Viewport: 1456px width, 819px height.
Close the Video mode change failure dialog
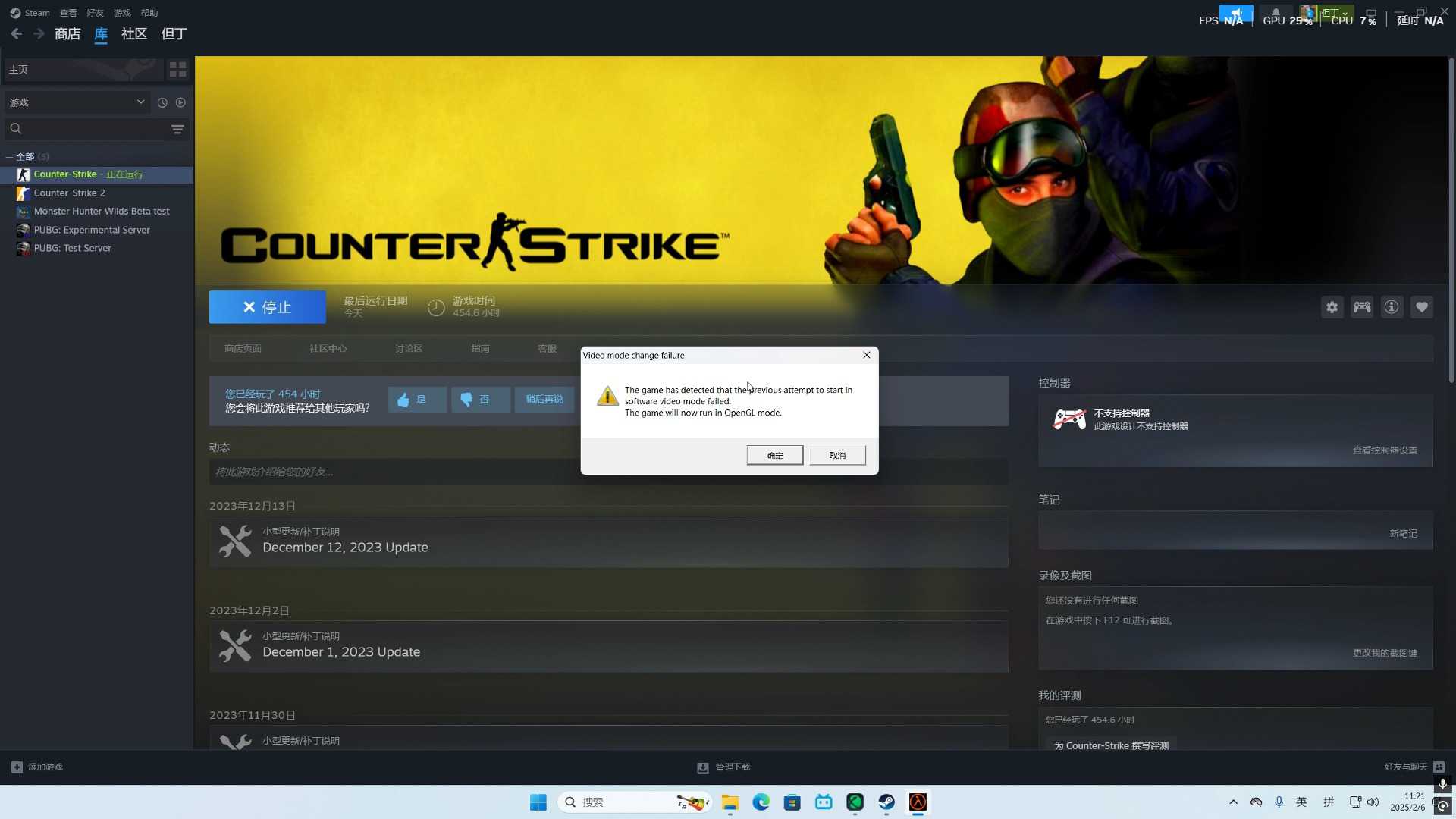tap(867, 355)
